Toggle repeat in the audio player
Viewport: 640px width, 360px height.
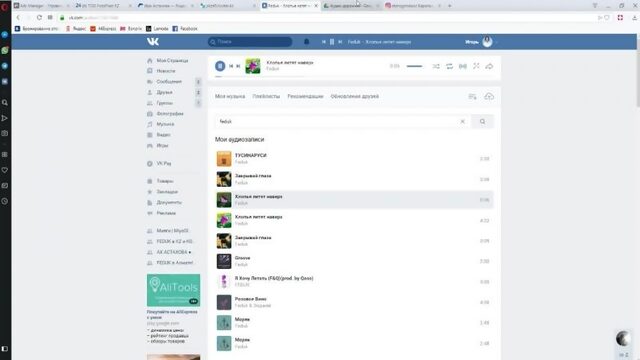449,66
